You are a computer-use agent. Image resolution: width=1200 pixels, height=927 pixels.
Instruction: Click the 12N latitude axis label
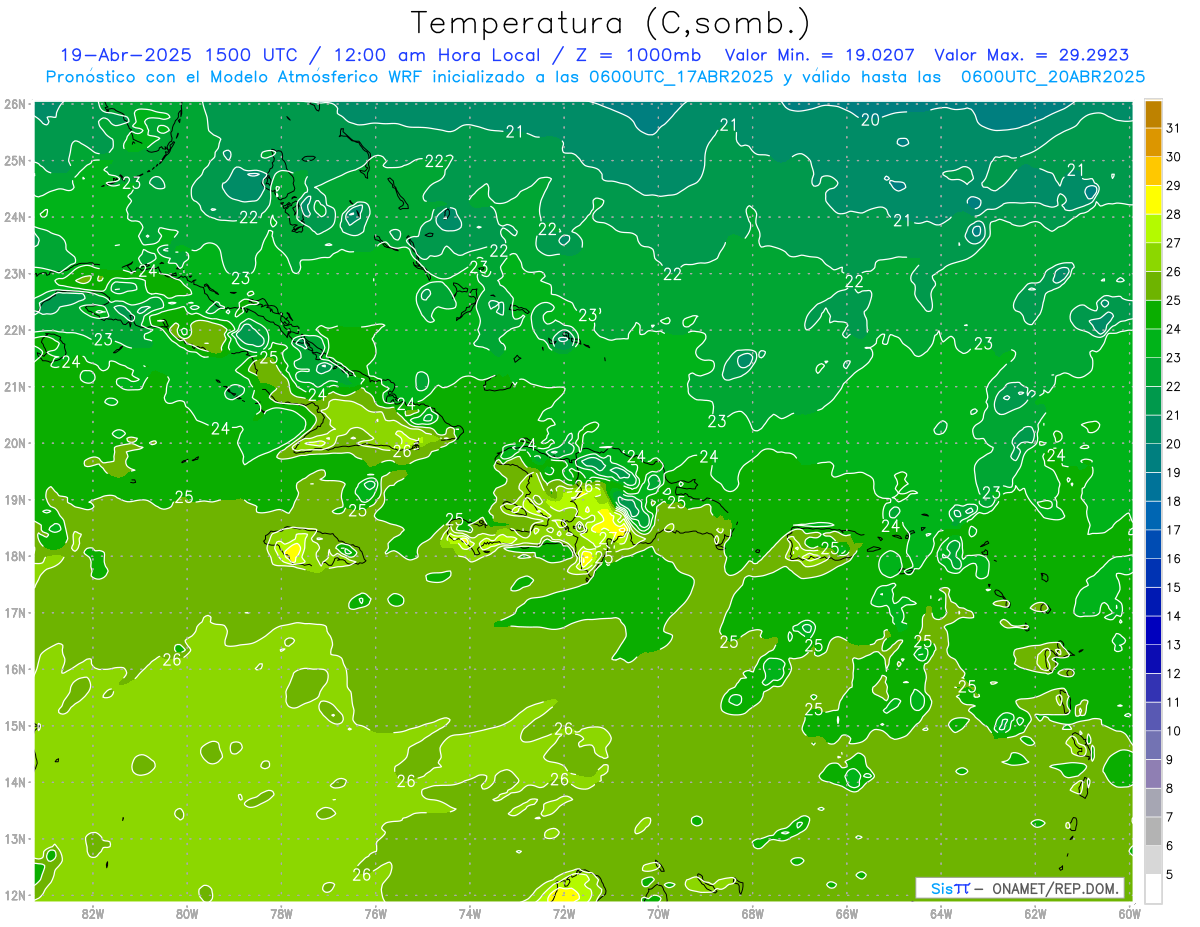tap(14, 895)
